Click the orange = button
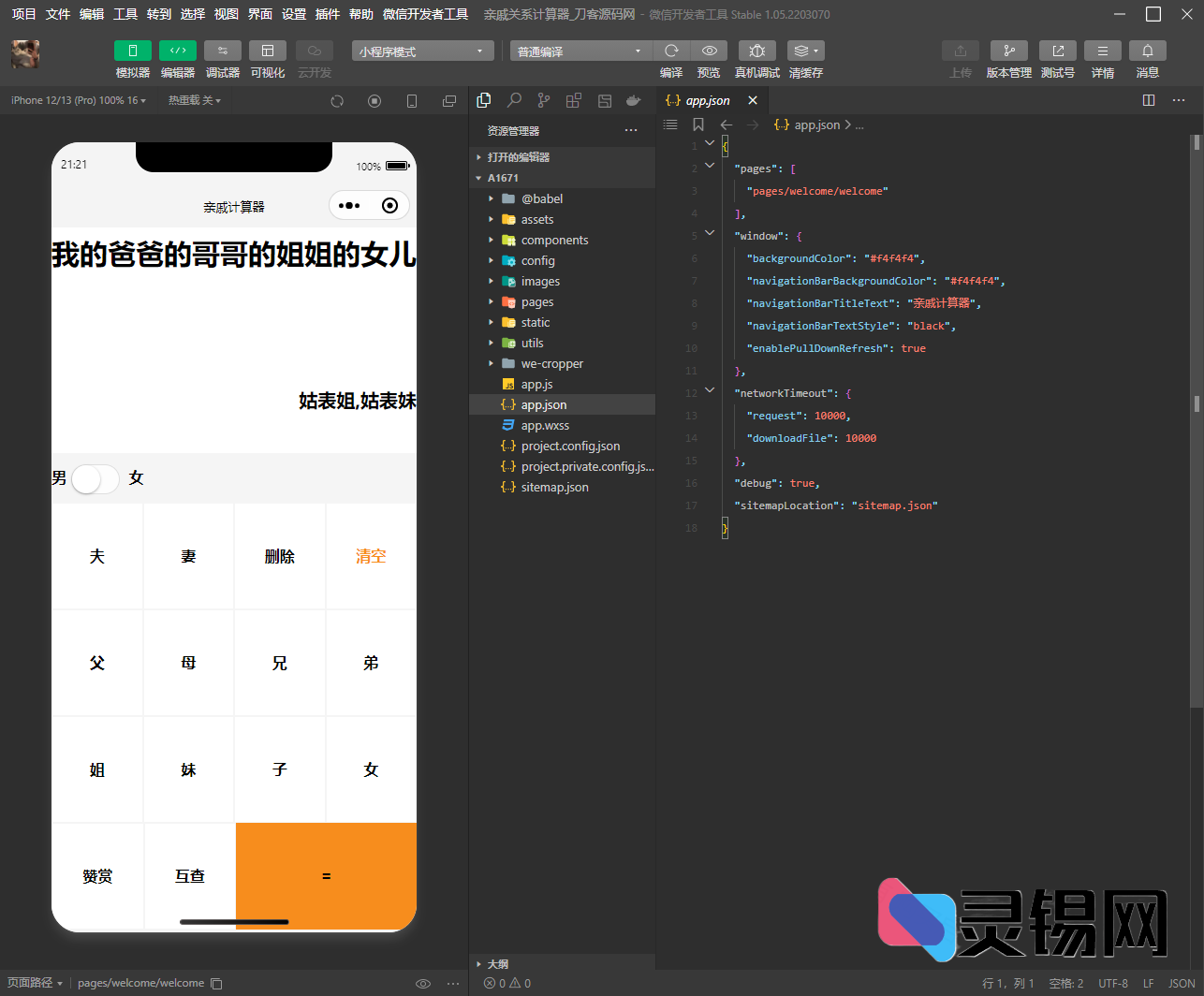The height and width of the screenshot is (996, 1204). tap(326, 875)
